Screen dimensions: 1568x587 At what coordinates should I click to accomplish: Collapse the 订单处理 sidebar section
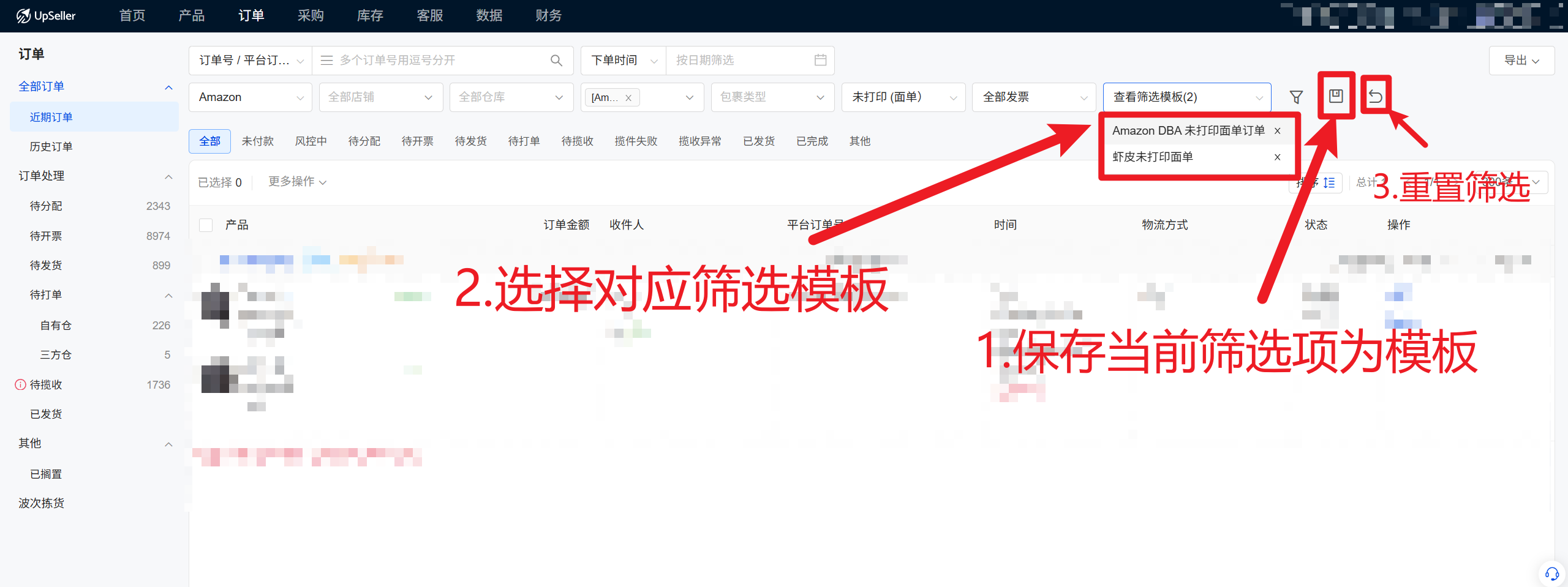click(x=168, y=176)
